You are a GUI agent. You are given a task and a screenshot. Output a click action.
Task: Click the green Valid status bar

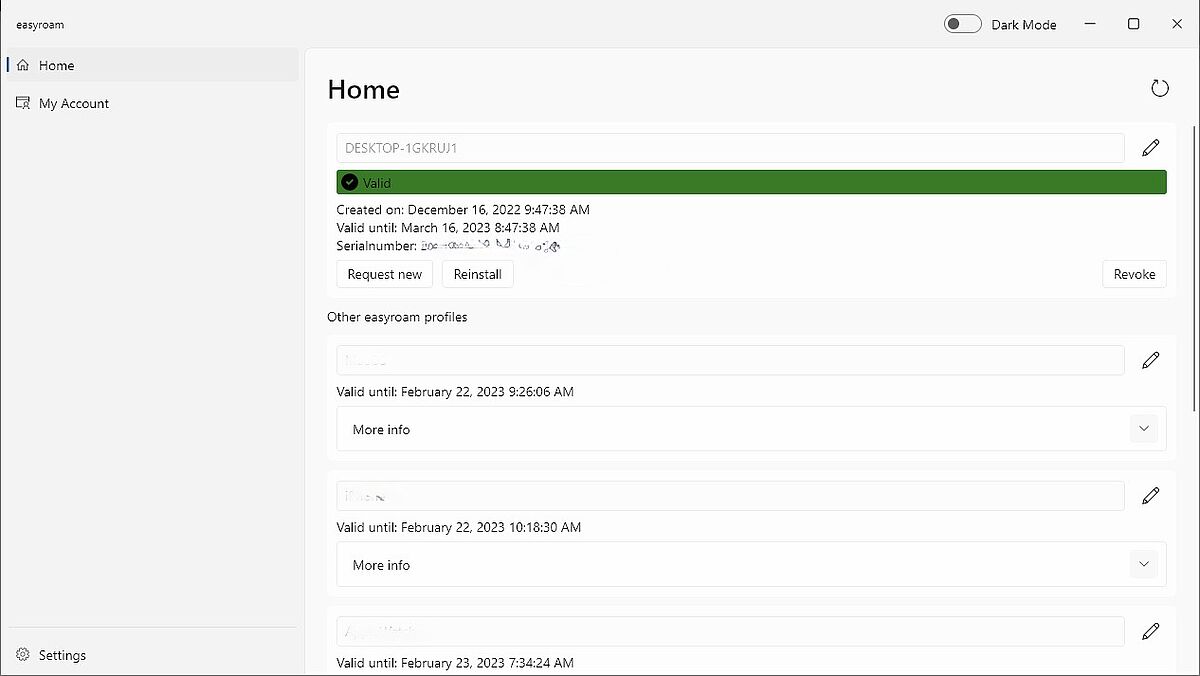(751, 182)
